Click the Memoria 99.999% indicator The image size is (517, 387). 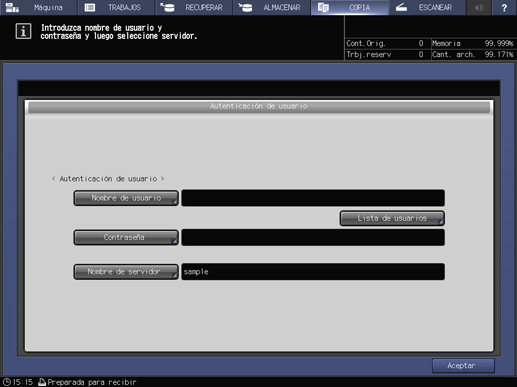coord(472,43)
